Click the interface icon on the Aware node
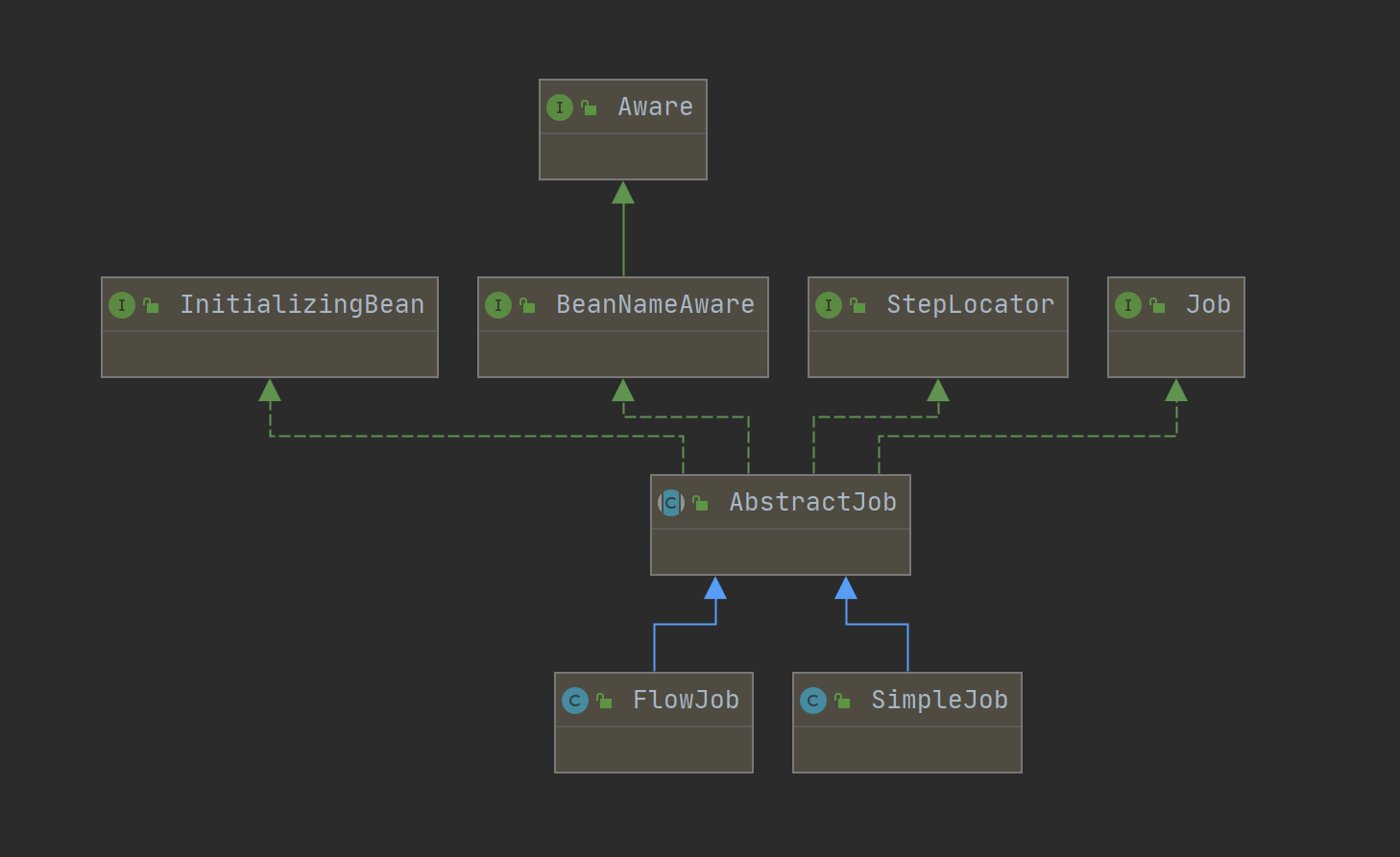This screenshot has width=1400, height=857. point(560,107)
